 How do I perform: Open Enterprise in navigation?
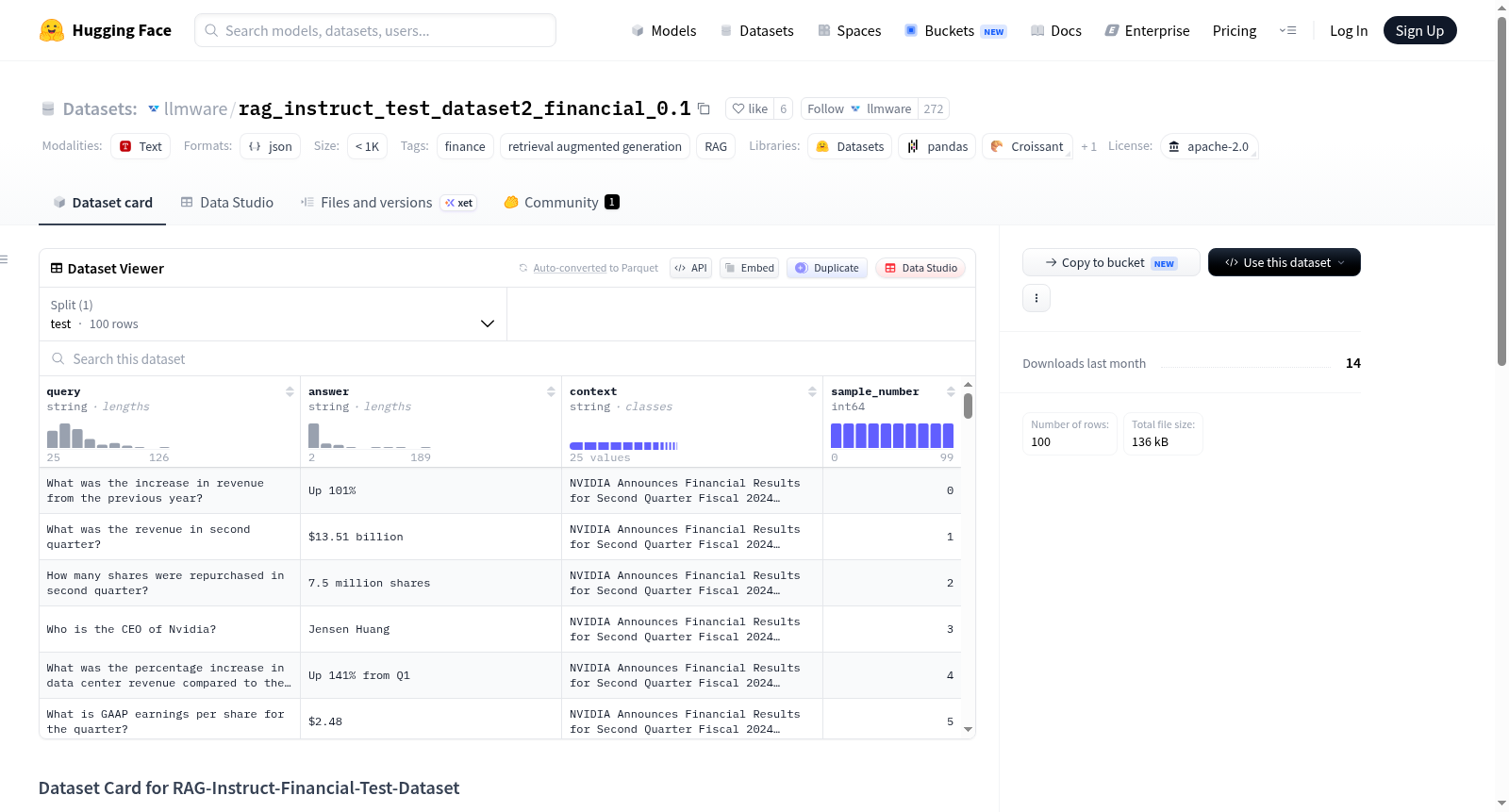click(x=1147, y=30)
